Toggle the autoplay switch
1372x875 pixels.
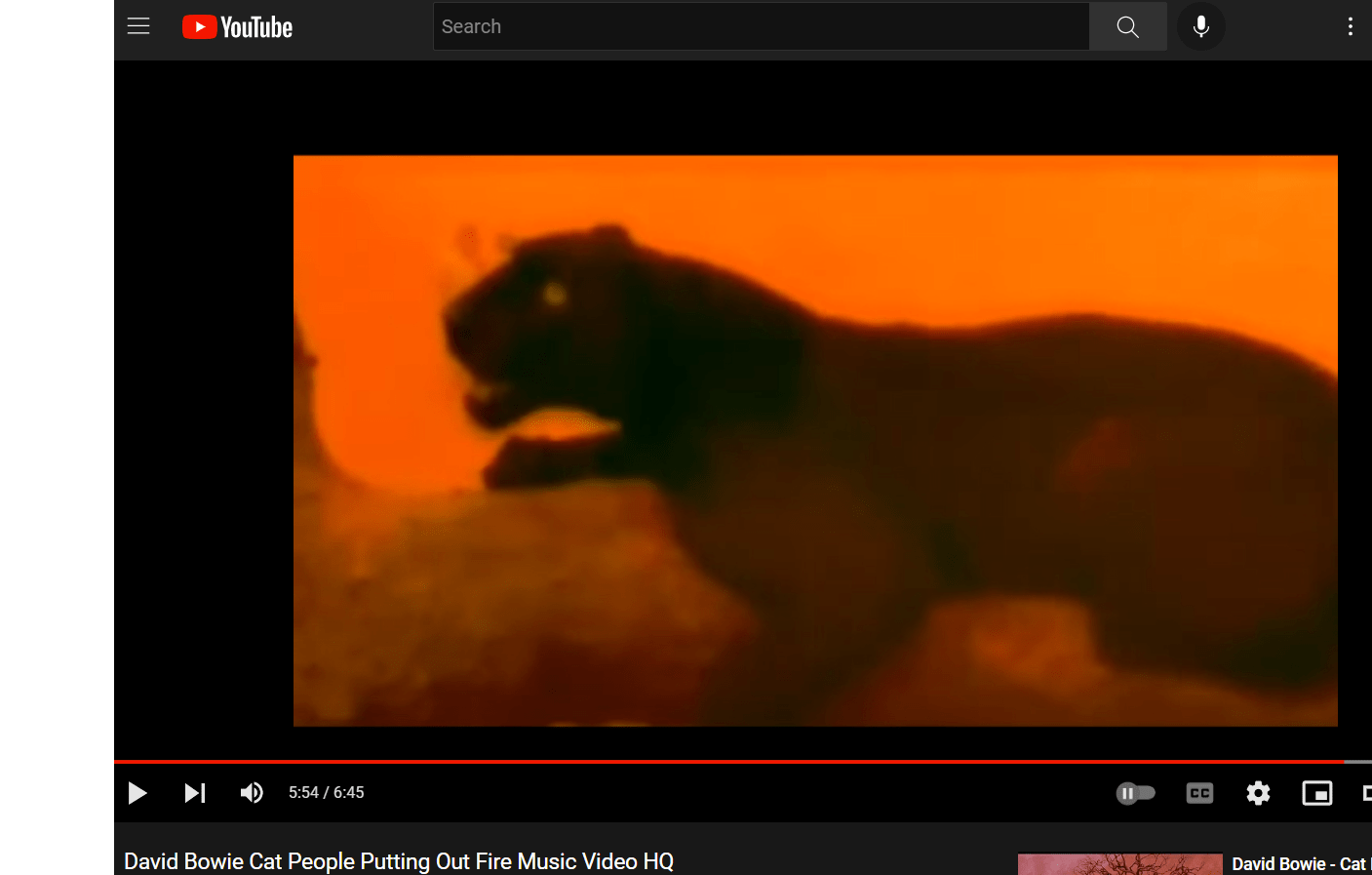point(1136,793)
